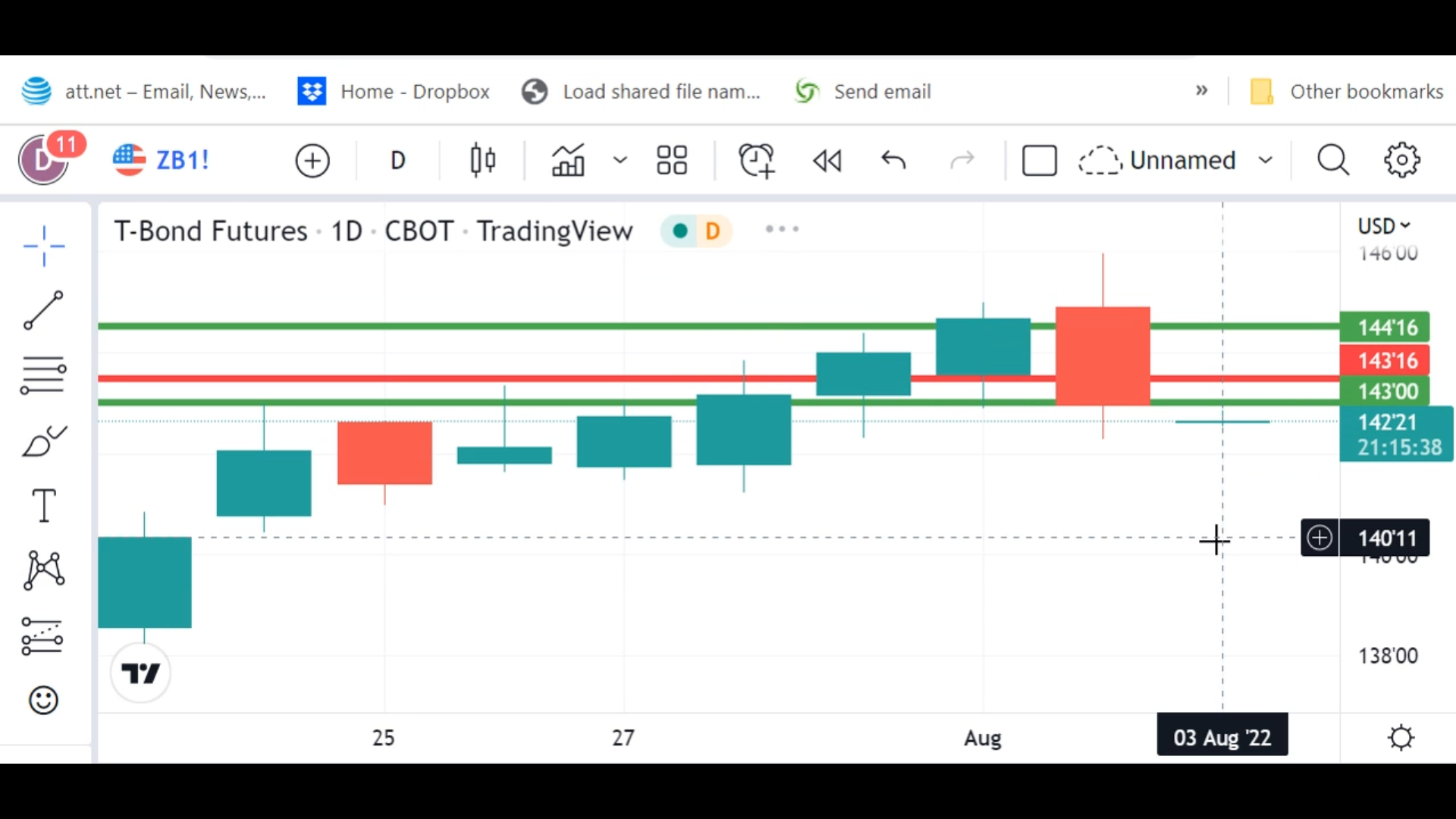
Task: Select the forecasting and measurement tool
Action: pos(42,635)
